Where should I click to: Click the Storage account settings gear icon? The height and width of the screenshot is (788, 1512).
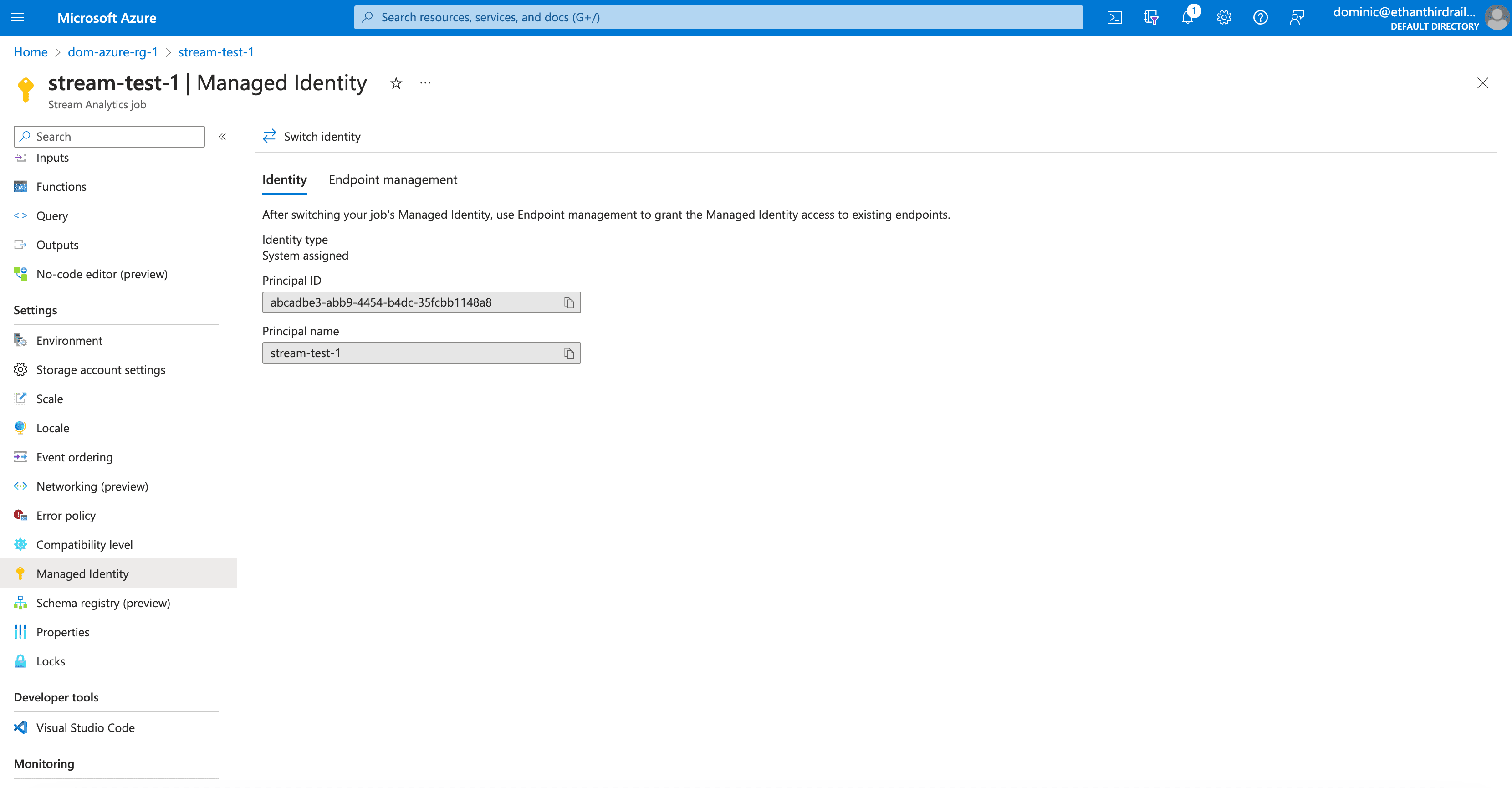[x=20, y=370]
